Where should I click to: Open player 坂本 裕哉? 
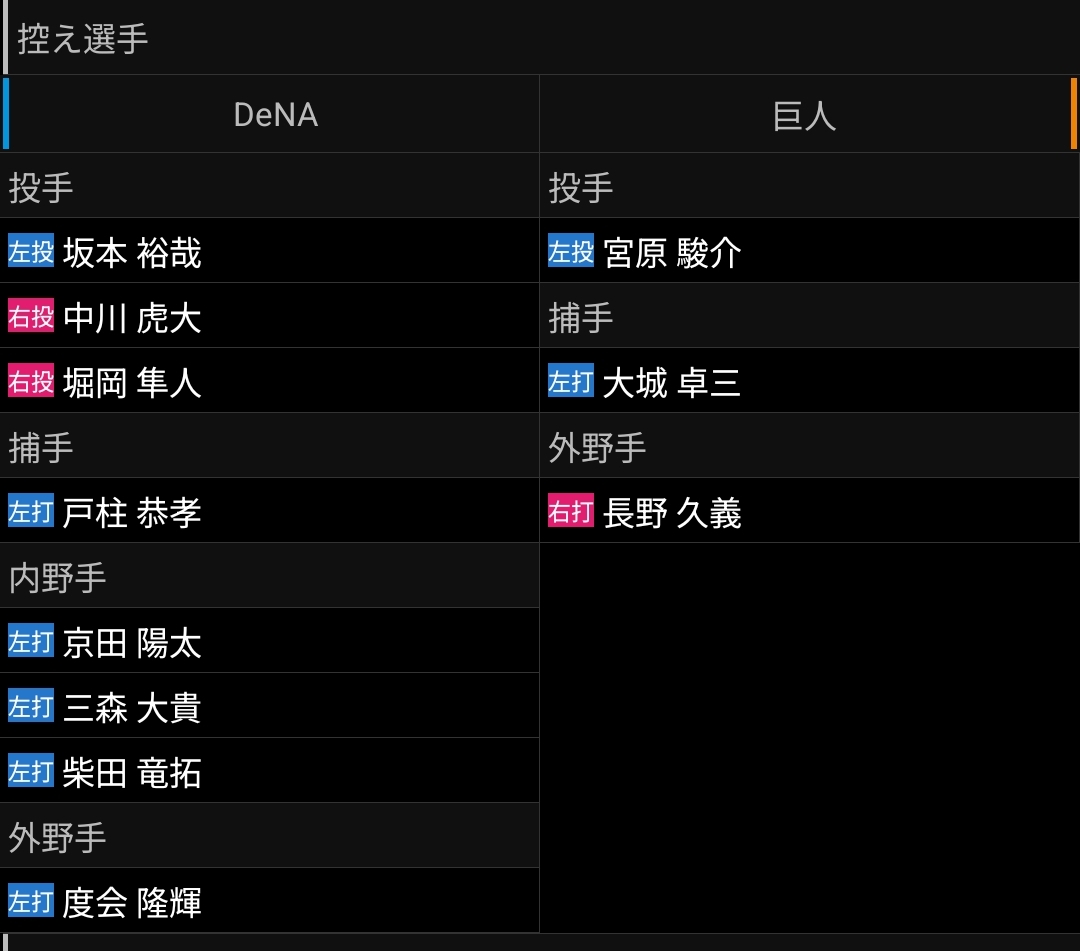132,252
